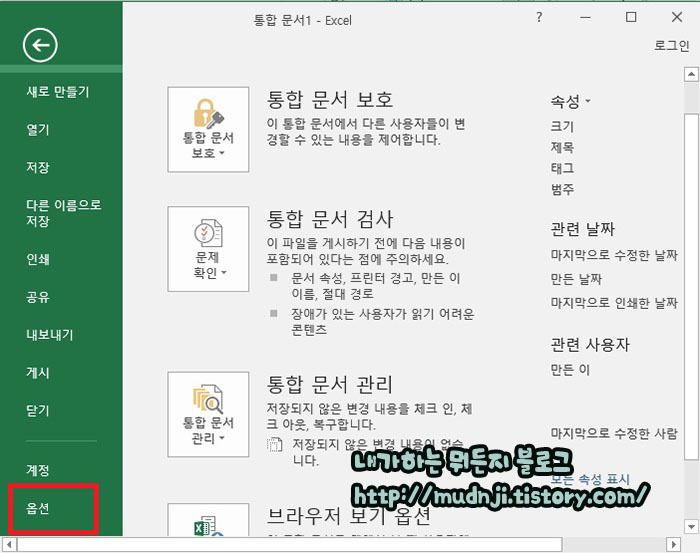Click the 브라우저 보기 옵션 heading
Screen dimensions: 700x553
coord(349,516)
